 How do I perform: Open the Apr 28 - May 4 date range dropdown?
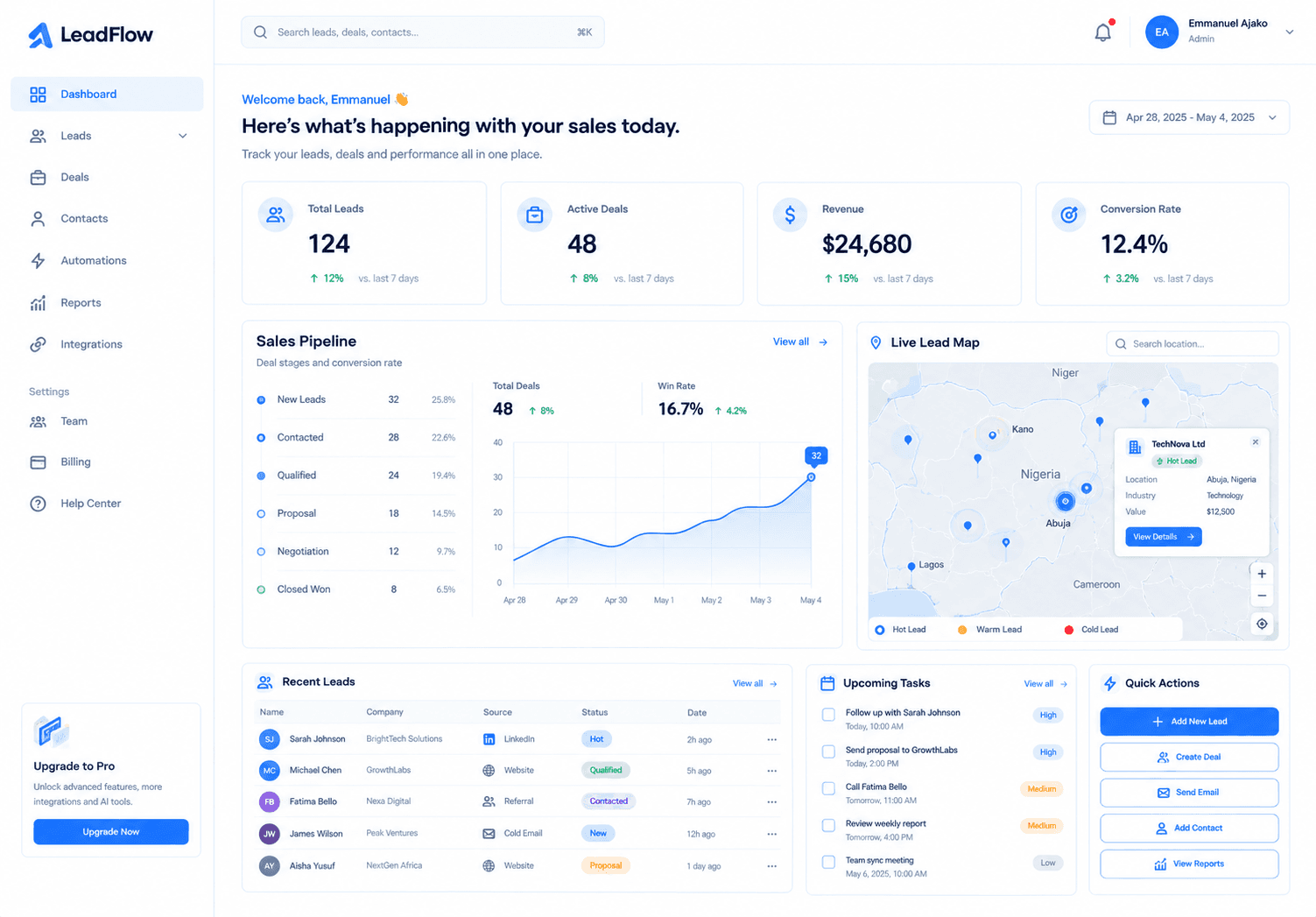click(x=1189, y=117)
